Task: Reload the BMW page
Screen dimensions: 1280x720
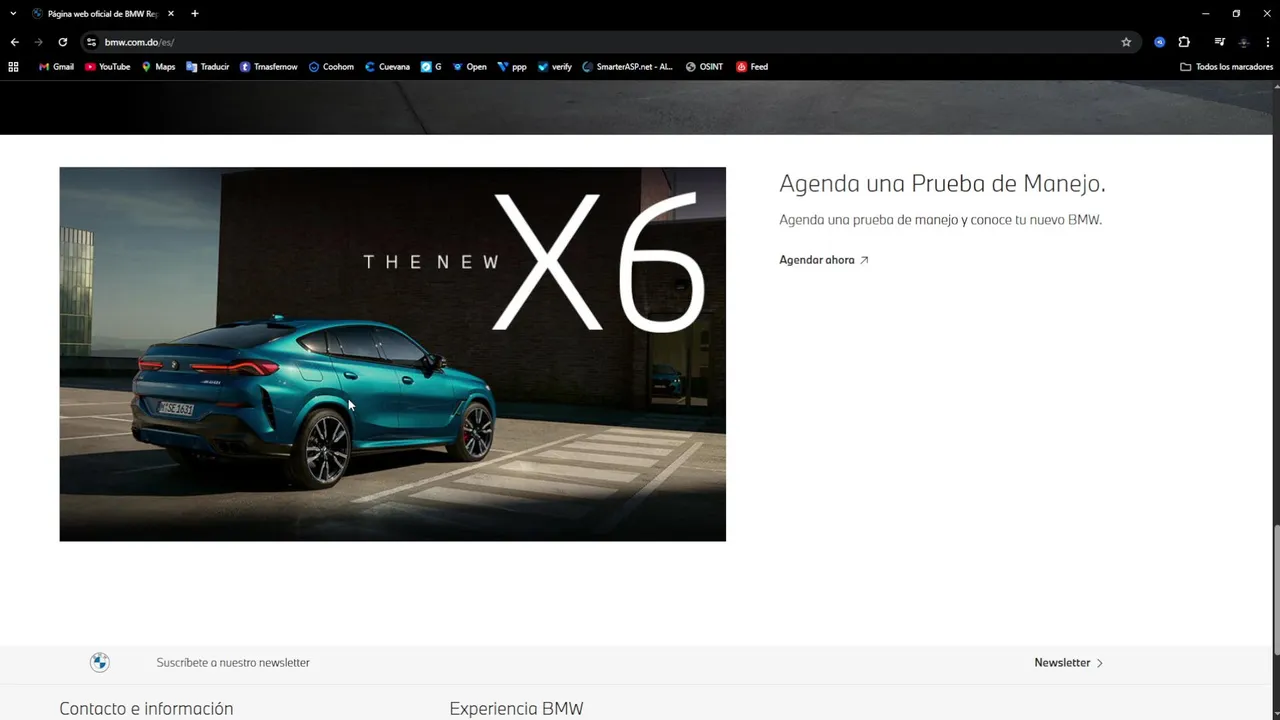Action: 62,42
